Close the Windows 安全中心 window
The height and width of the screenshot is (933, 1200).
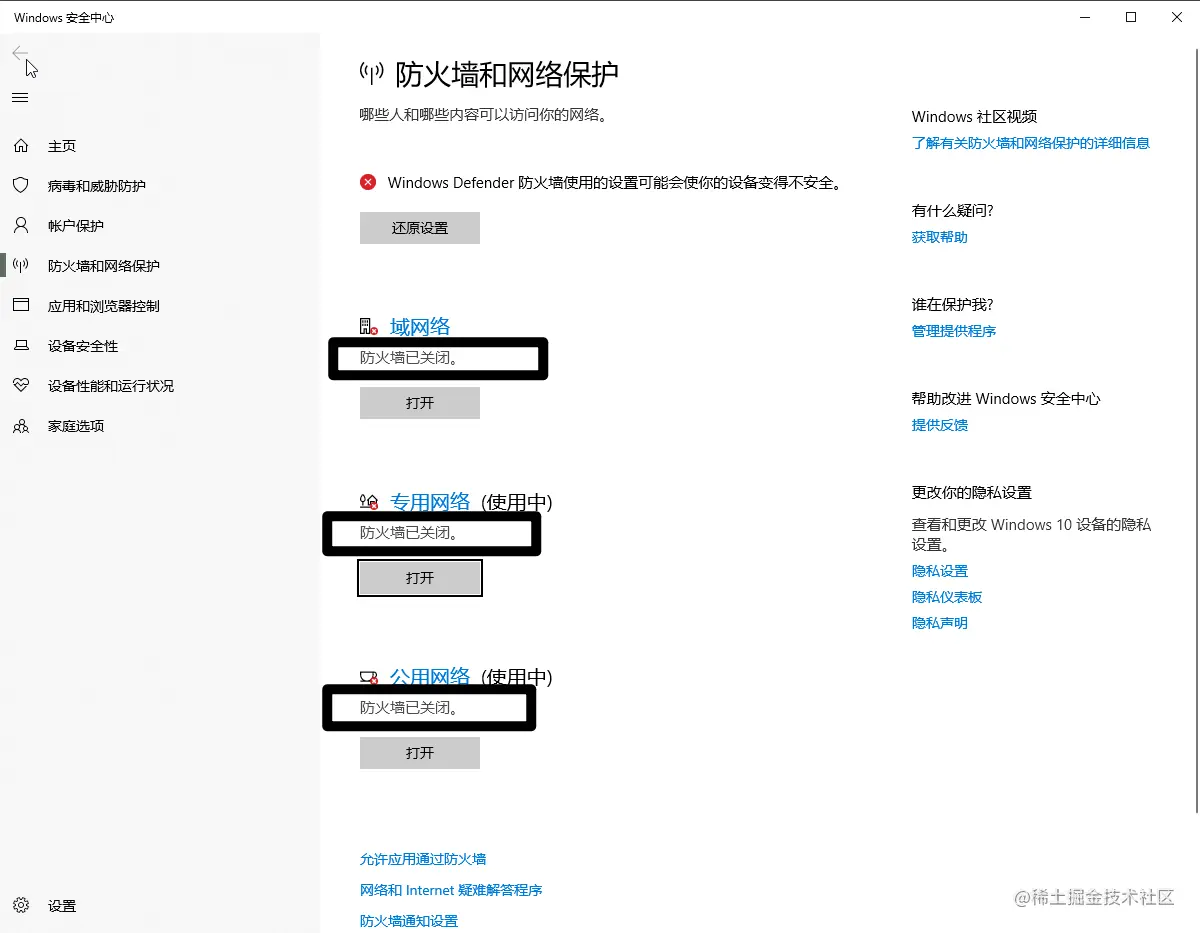click(x=1177, y=17)
